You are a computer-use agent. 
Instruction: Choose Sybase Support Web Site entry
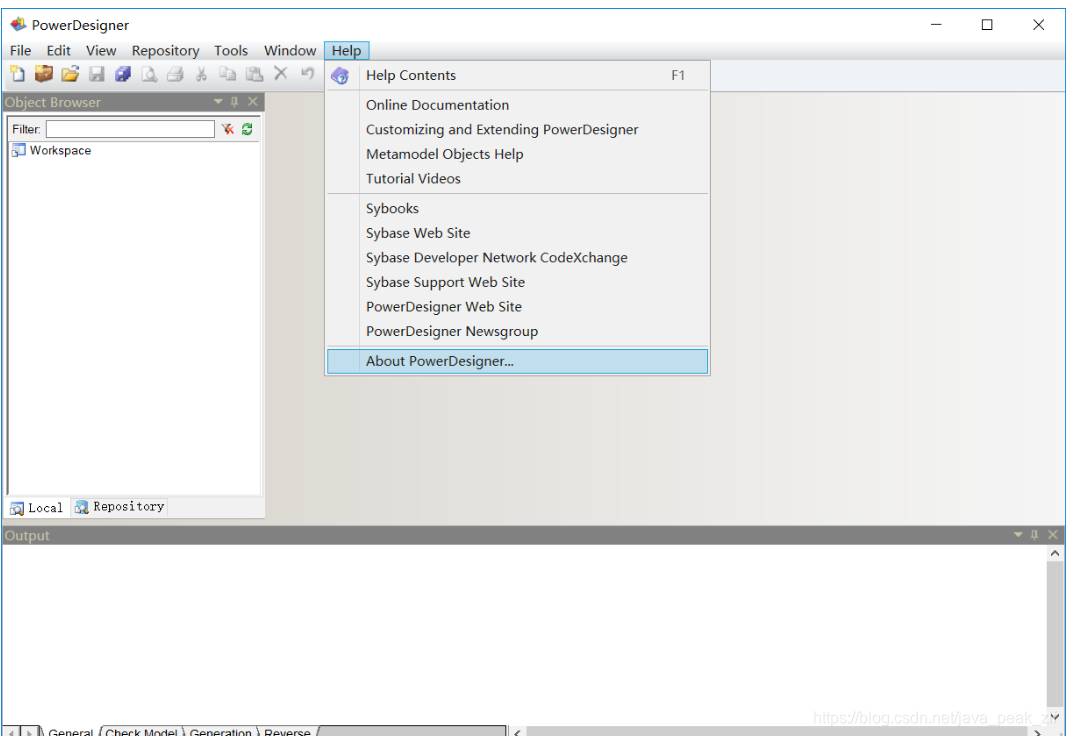[x=517, y=282]
